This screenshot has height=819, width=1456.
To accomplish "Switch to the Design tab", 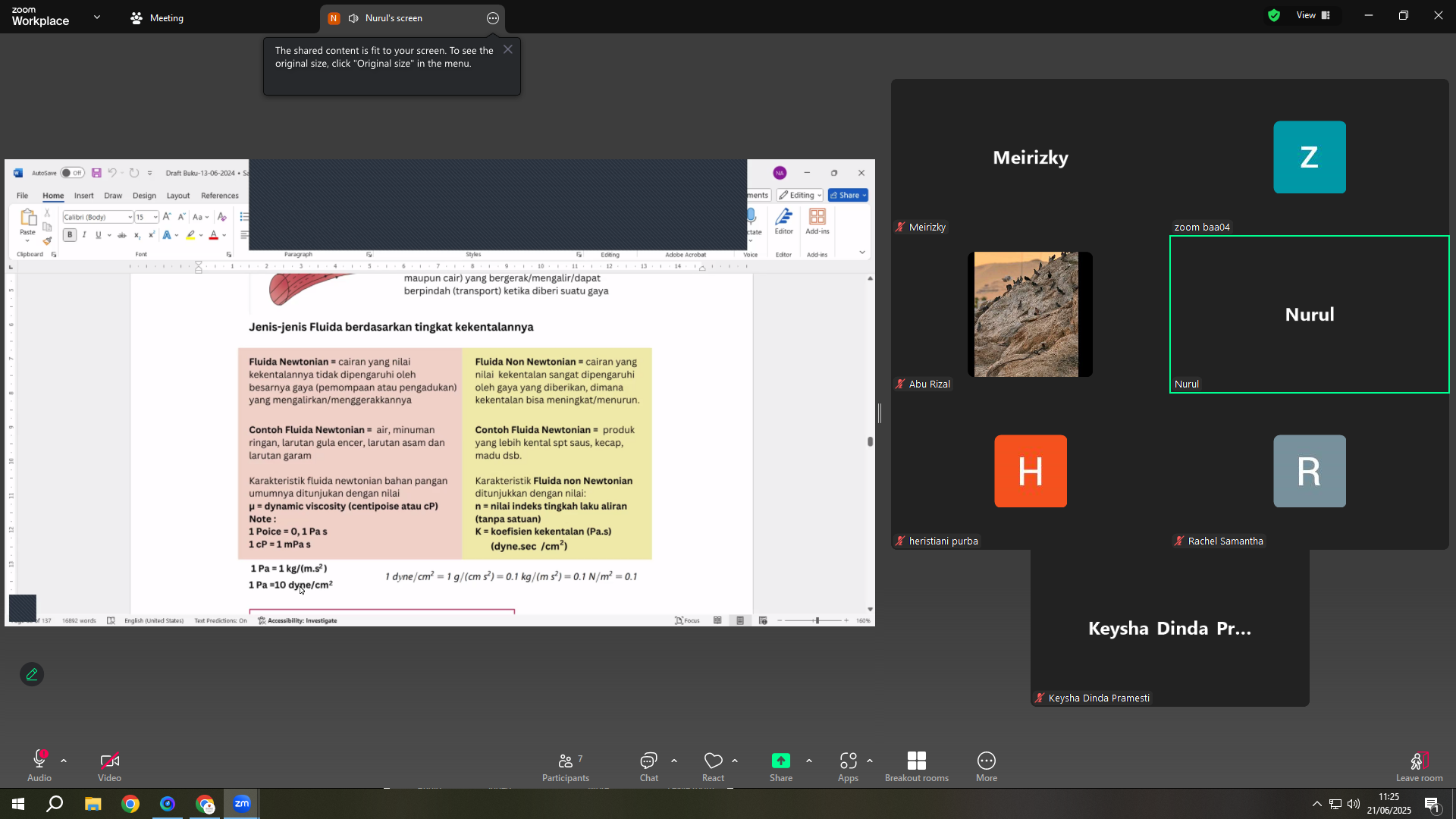I will [x=144, y=196].
